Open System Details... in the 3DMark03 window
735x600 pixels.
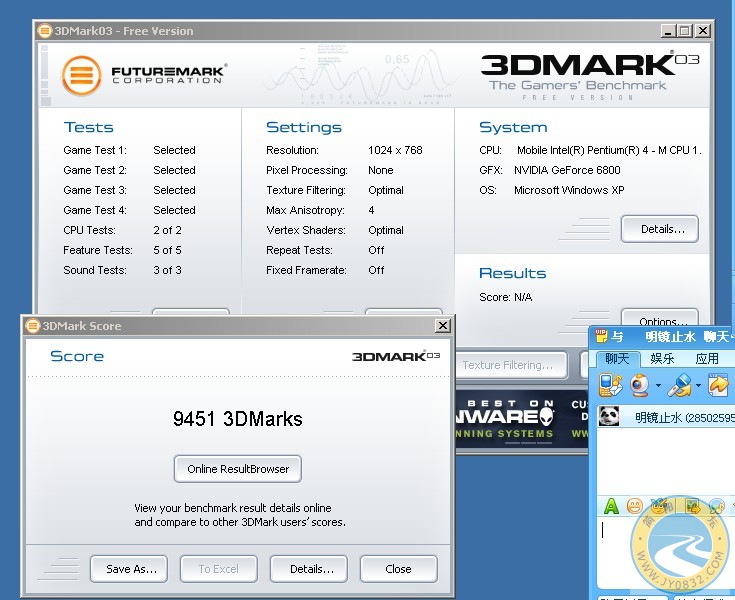pyautogui.click(x=660, y=229)
